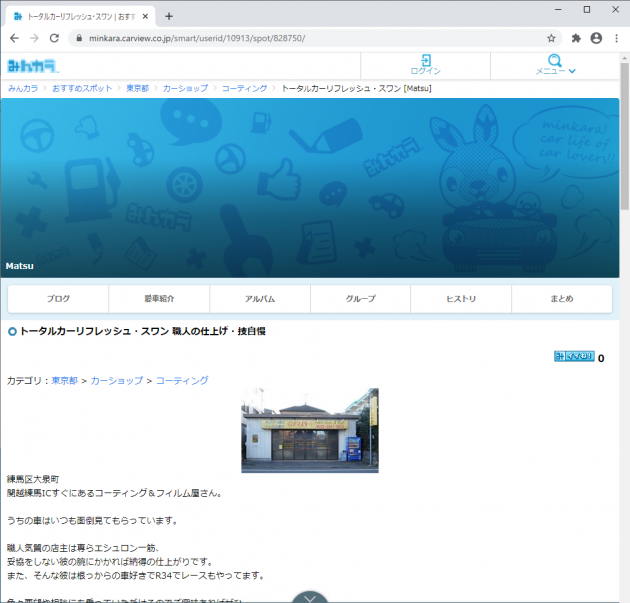Open the ブログ tab

58,299
